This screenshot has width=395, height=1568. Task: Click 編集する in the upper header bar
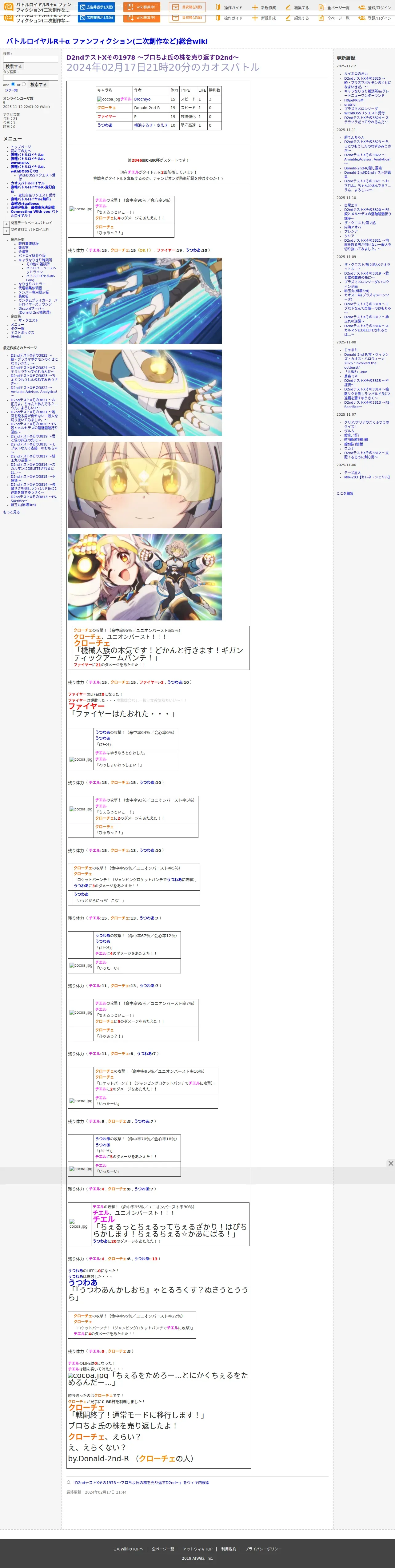pyautogui.click(x=297, y=8)
